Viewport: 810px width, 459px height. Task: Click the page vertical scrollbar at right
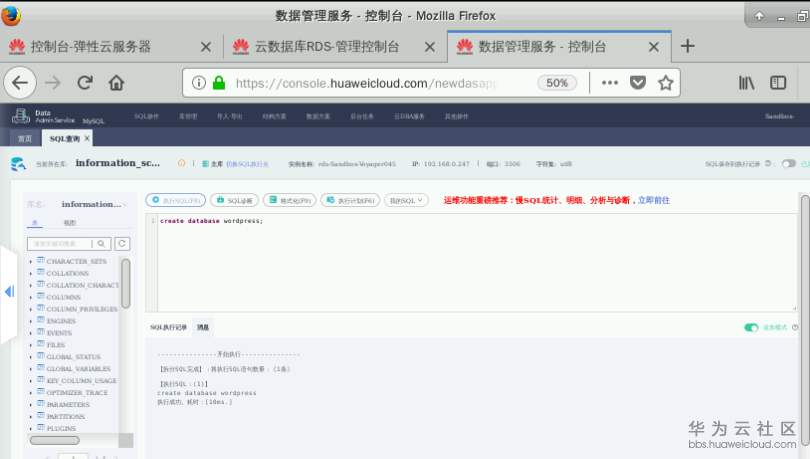click(x=805, y=319)
